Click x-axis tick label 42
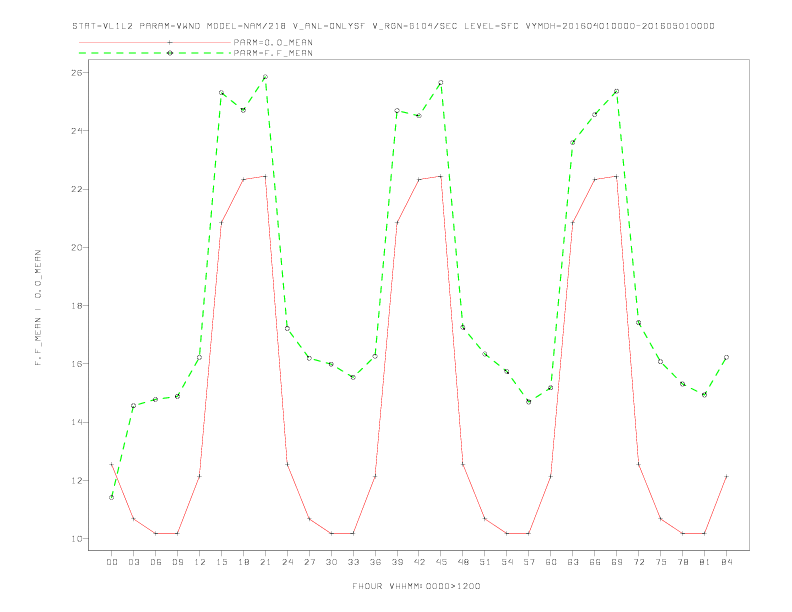This screenshot has width=792, height=612. [419, 562]
